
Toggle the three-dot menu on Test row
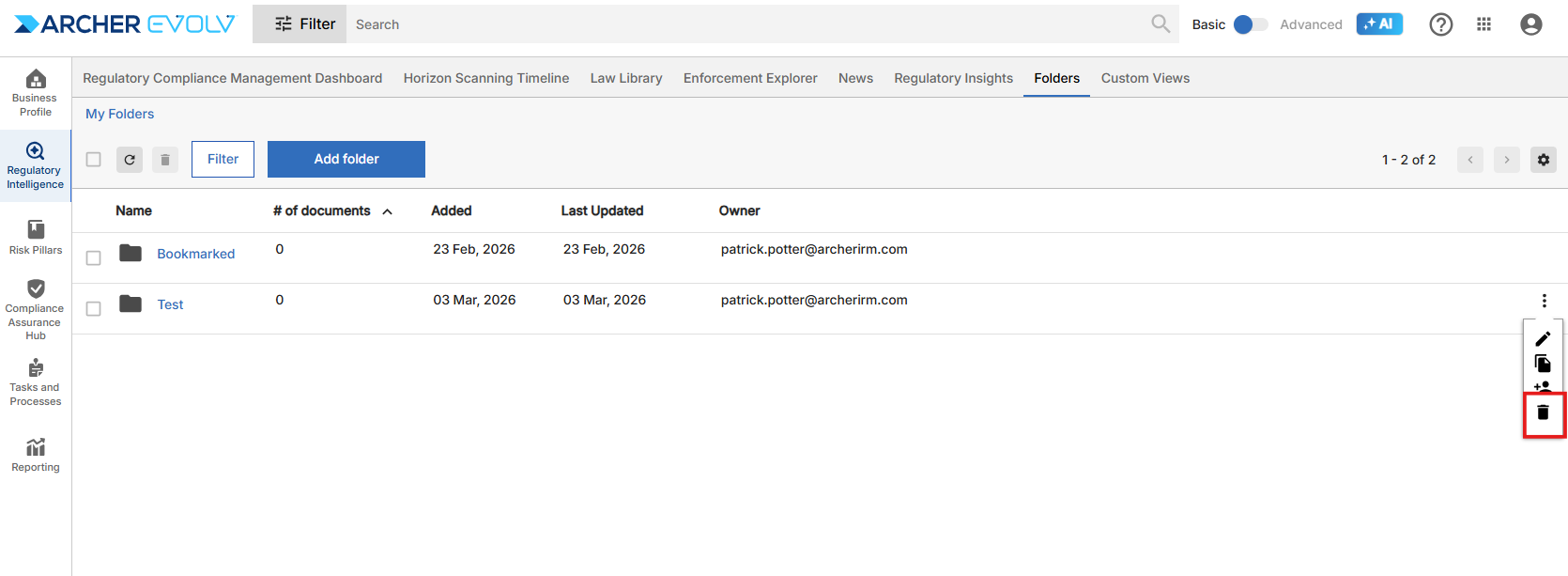pos(1544,301)
